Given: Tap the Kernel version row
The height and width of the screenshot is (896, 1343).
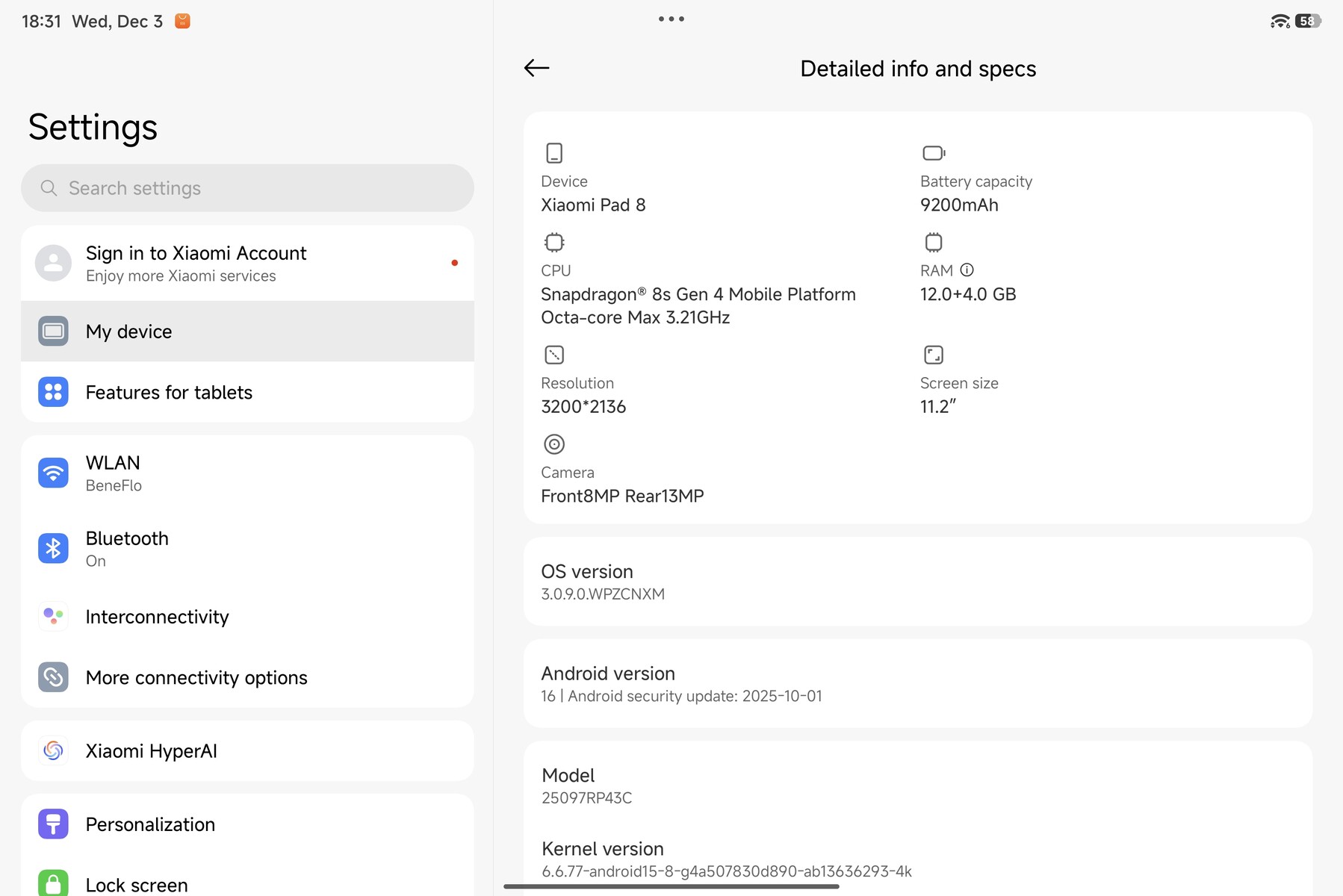Looking at the screenshot, I should pyautogui.click(x=917, y=859).
